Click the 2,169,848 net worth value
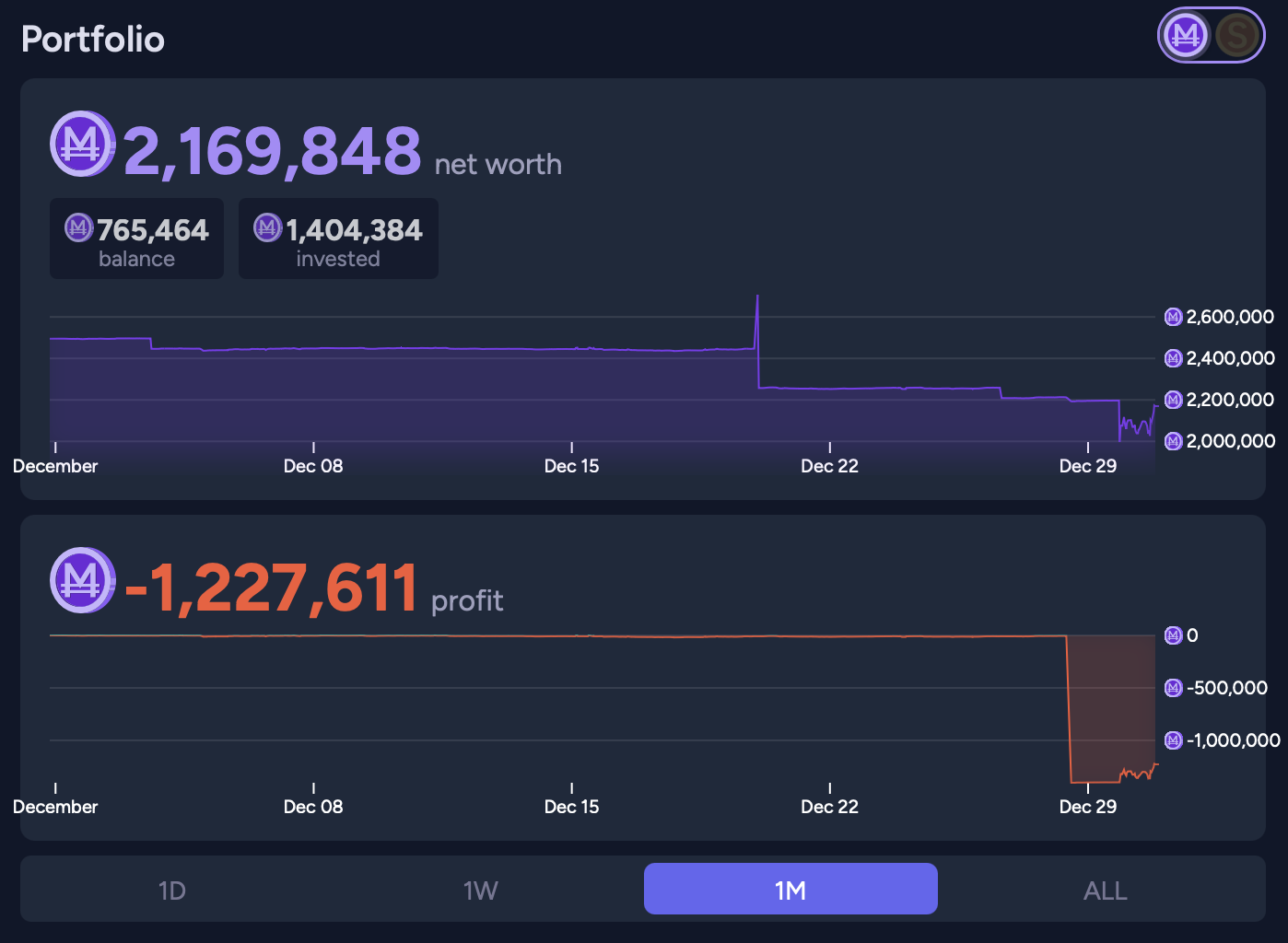 tap(272, 150)
